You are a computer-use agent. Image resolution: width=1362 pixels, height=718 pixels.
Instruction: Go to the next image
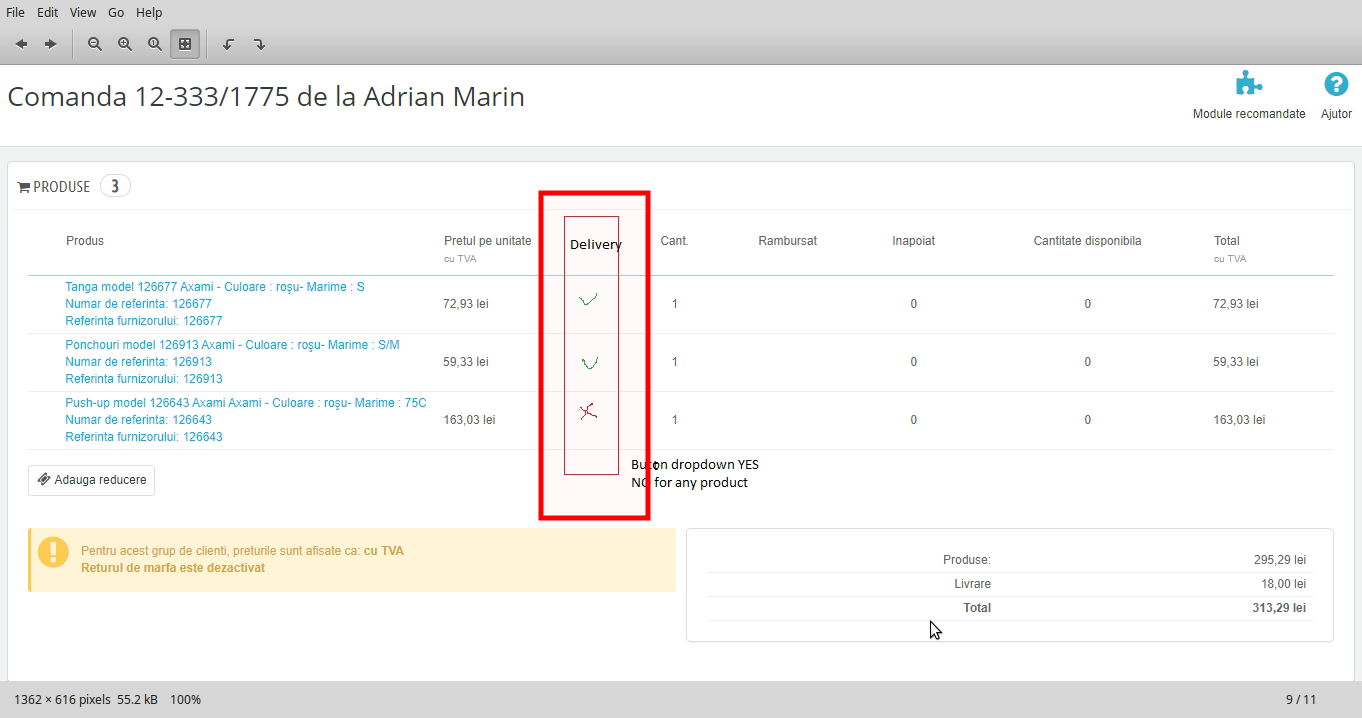coord(51,44)
